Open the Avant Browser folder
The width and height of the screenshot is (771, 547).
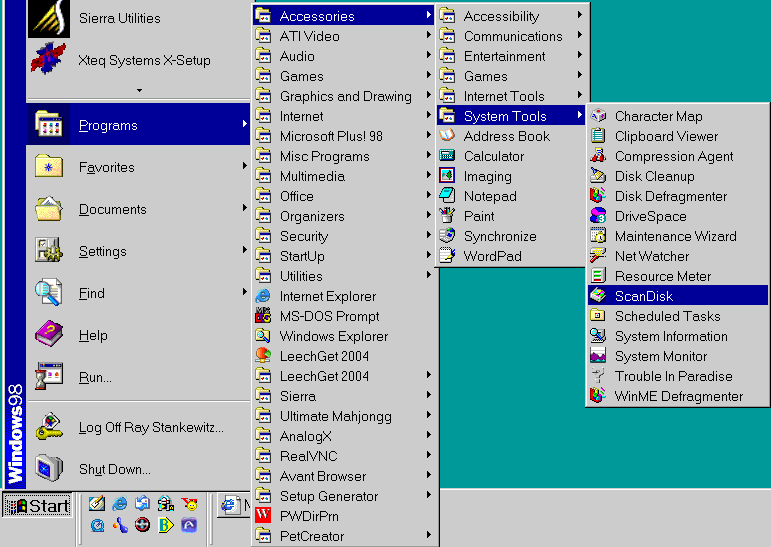pyautogui.click(x=345, y=476)
